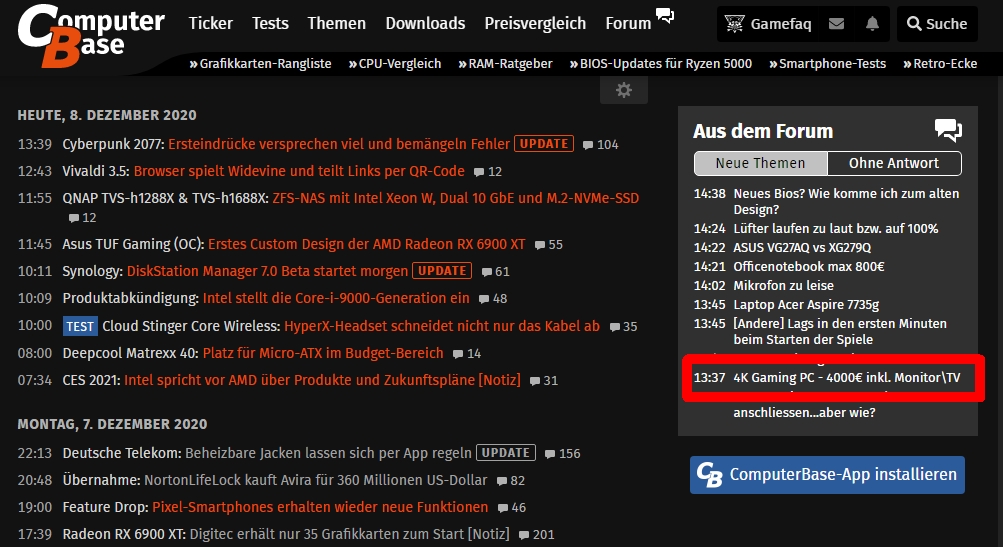
Task: Open thread 'Mikrofon zu leise'
Action: point(783,285)
